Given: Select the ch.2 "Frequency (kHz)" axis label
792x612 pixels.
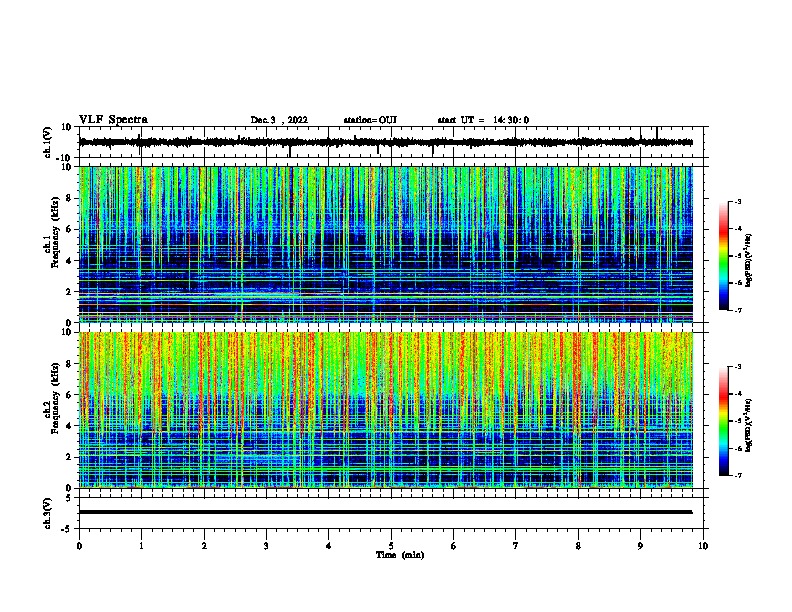Looking at the screenshot, I should coord(55,398).
